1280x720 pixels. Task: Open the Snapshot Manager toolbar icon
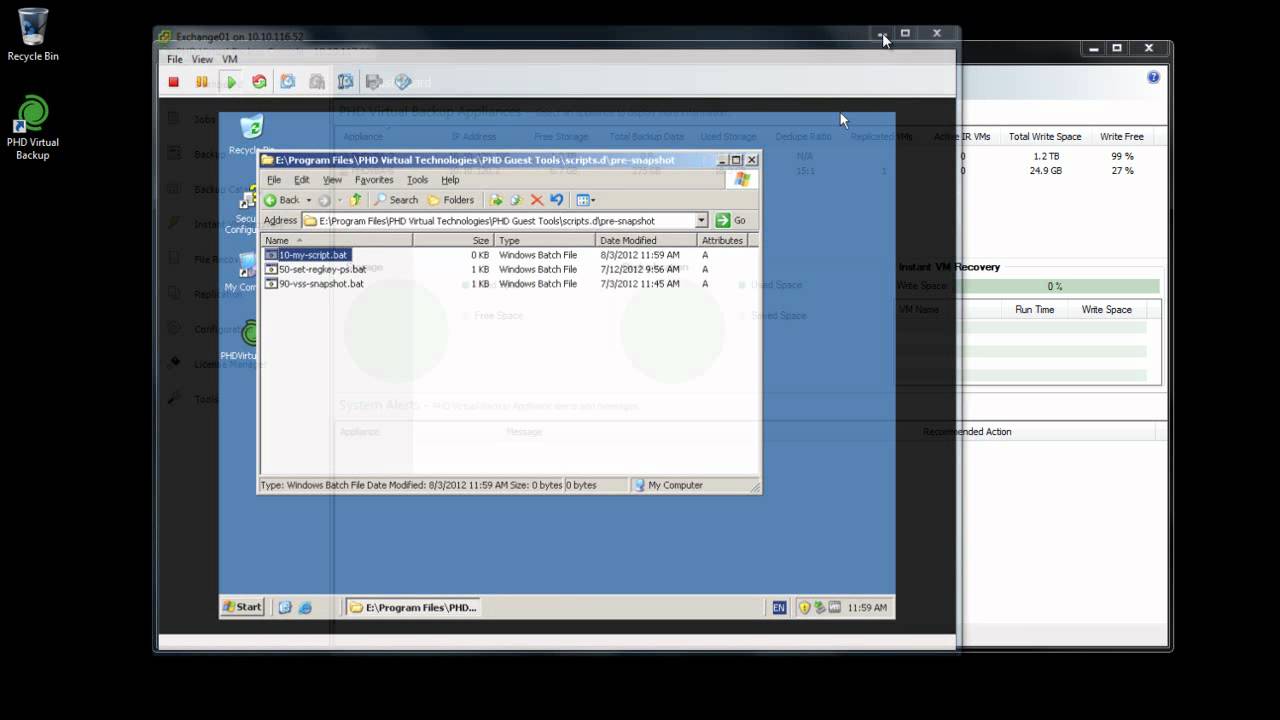pos(346,82)
